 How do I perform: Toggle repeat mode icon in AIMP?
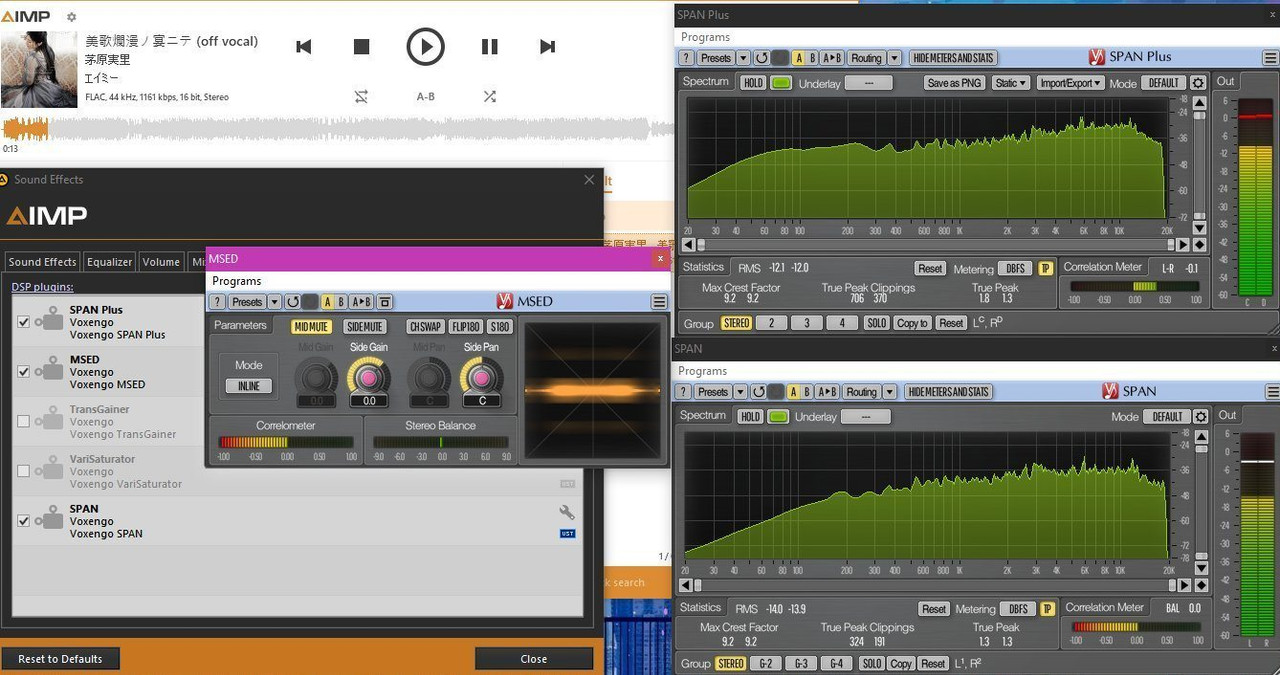(361, 96)
